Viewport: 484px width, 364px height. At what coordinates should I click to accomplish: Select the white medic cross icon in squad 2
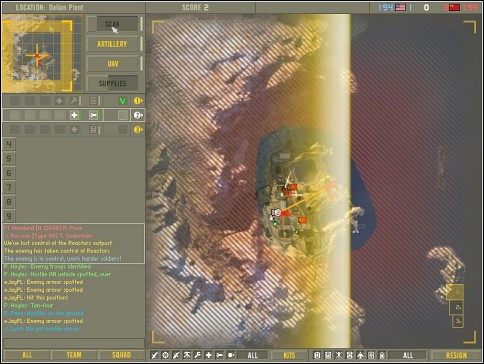coord(74,115)
